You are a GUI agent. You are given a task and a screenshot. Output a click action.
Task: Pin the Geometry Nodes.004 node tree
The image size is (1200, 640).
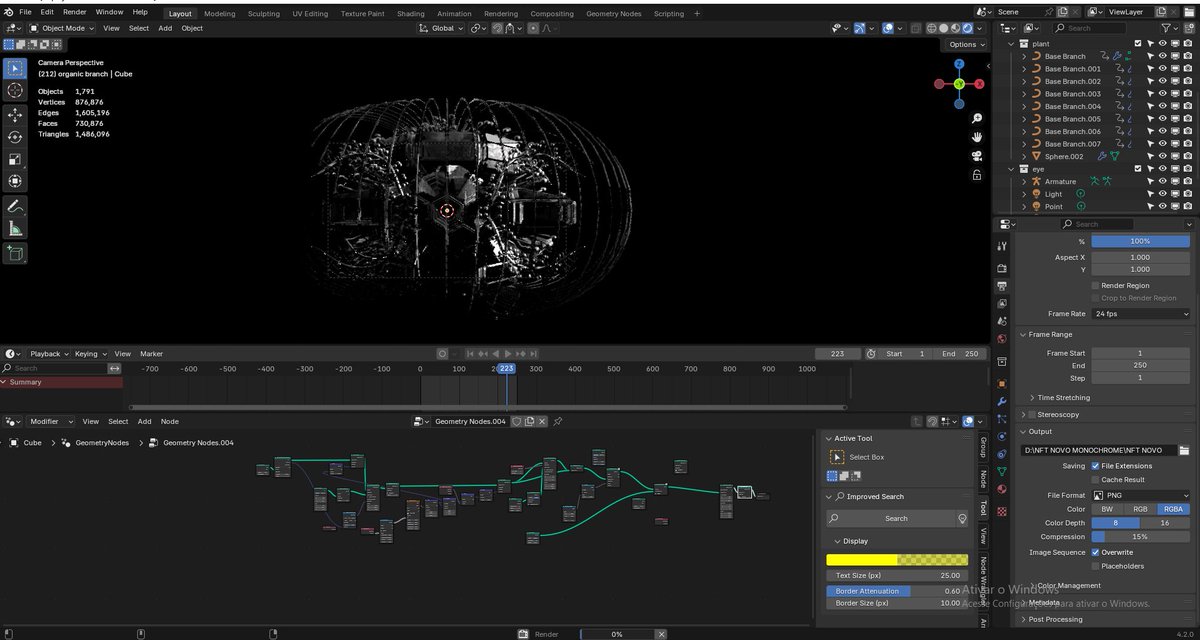point(557,421)
